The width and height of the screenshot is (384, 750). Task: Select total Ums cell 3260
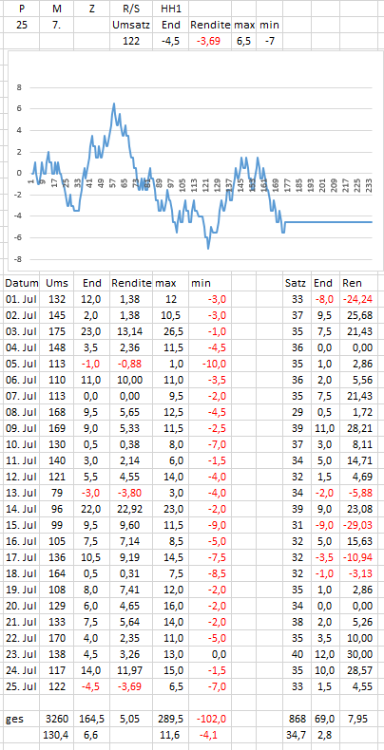pos(56,718)
